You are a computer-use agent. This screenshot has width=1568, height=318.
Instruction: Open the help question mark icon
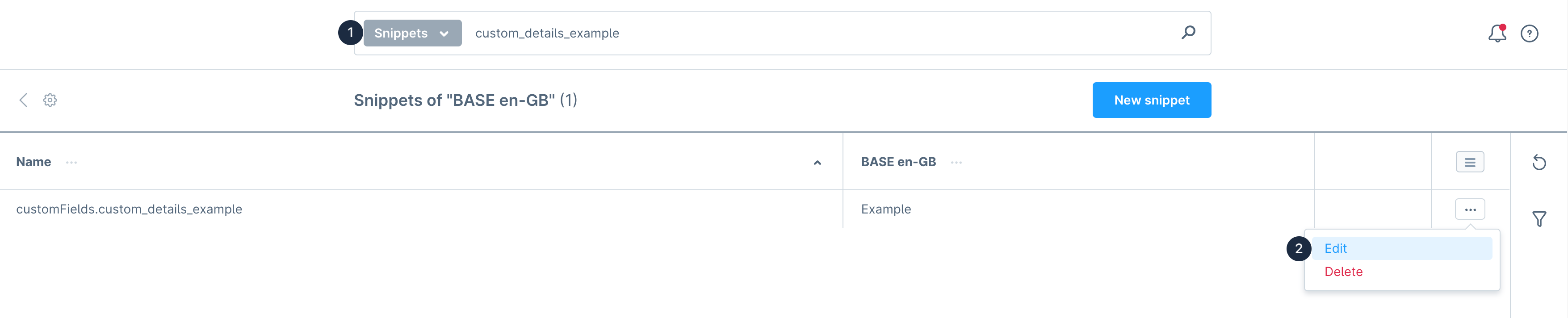[x=1529, y=33]
